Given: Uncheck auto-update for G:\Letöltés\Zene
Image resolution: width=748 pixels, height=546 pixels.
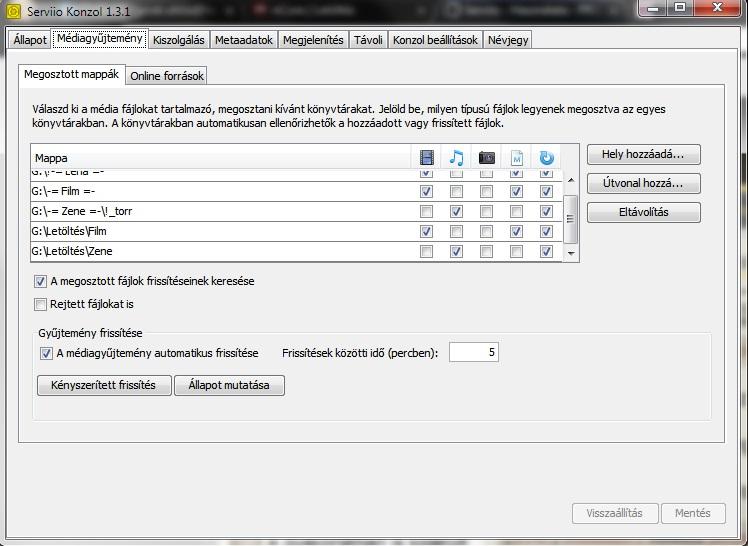Looking at the screenshot, I should 546,251.
